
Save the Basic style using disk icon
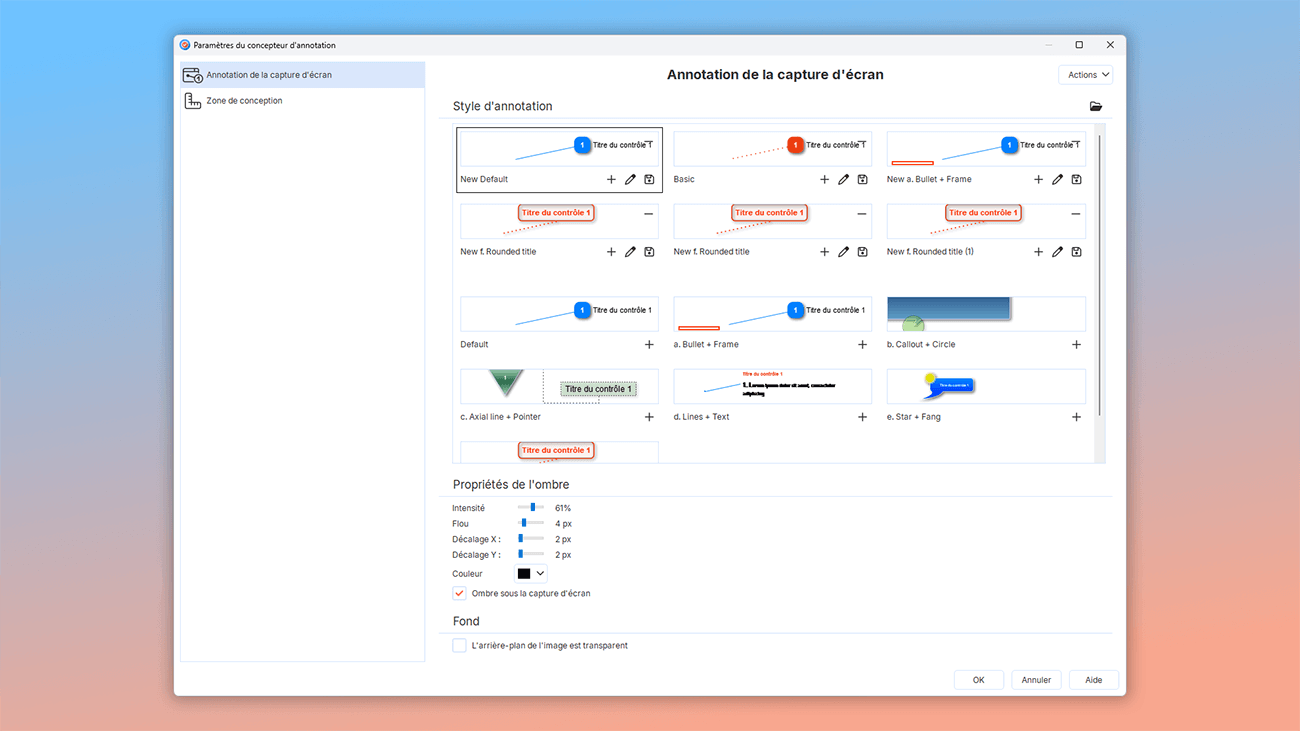point(862,179)
